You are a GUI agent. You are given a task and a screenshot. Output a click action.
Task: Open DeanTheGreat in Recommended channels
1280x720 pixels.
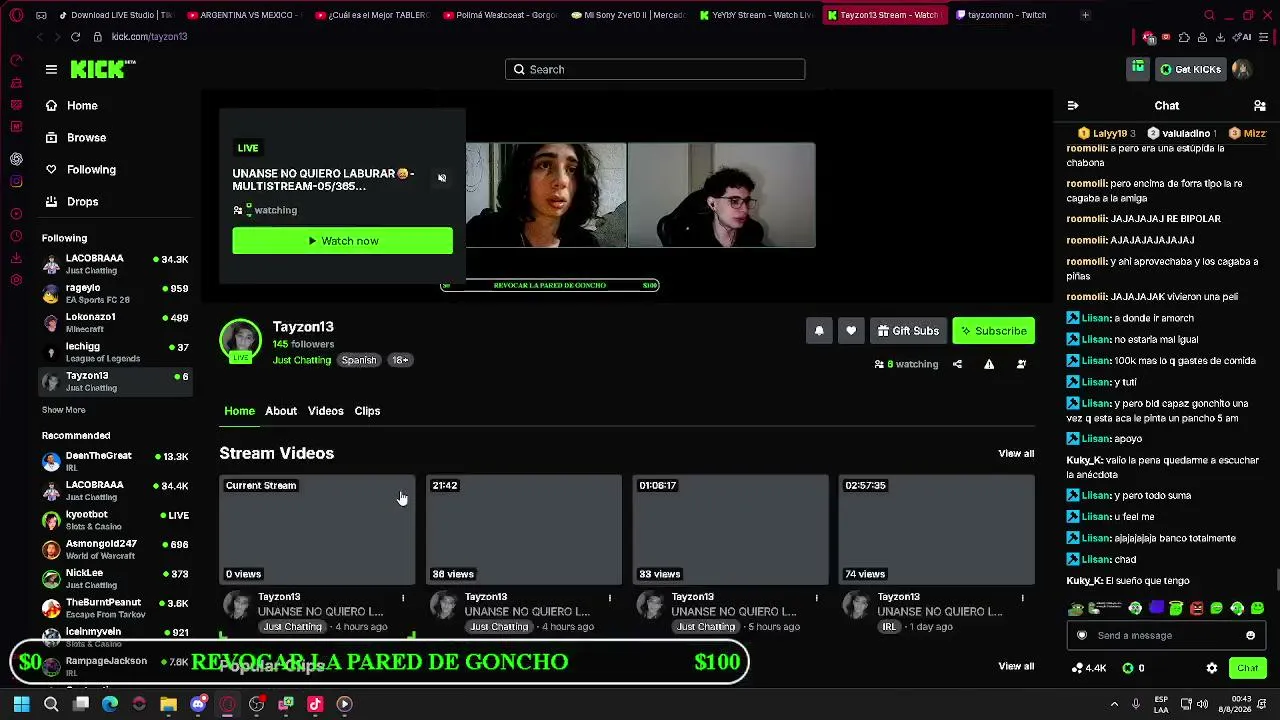[x=115, y=461]
